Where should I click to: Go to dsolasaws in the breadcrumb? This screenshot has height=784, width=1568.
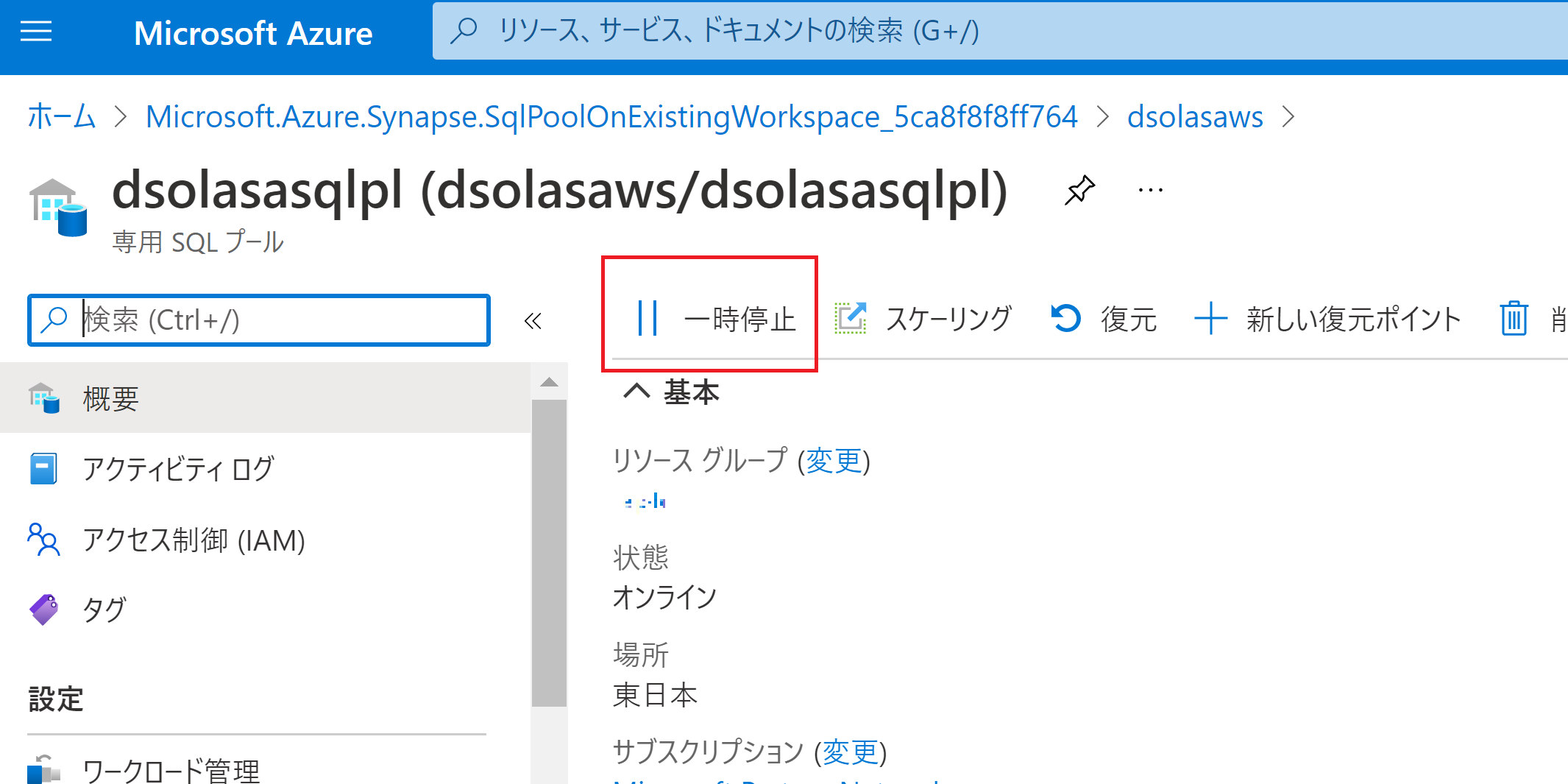pyautogui.click(x=1194, y=116)
